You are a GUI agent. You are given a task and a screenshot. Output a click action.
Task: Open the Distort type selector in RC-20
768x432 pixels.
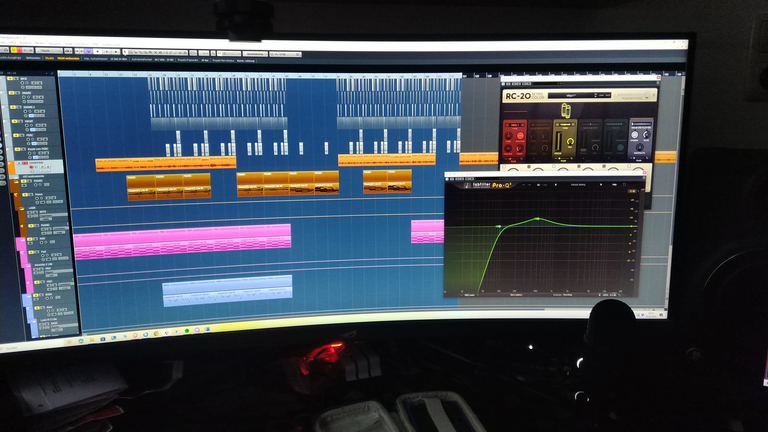click(565, 124)
